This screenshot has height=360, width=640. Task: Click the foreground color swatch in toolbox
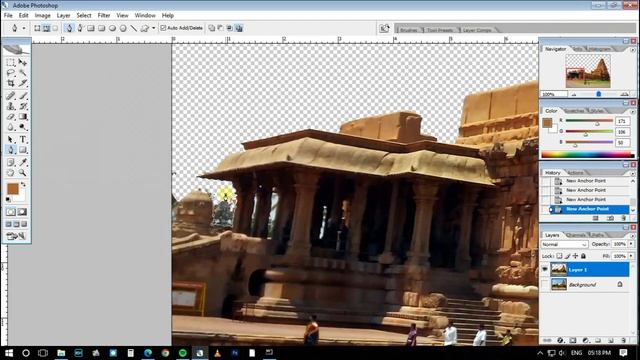coord(13,189)
